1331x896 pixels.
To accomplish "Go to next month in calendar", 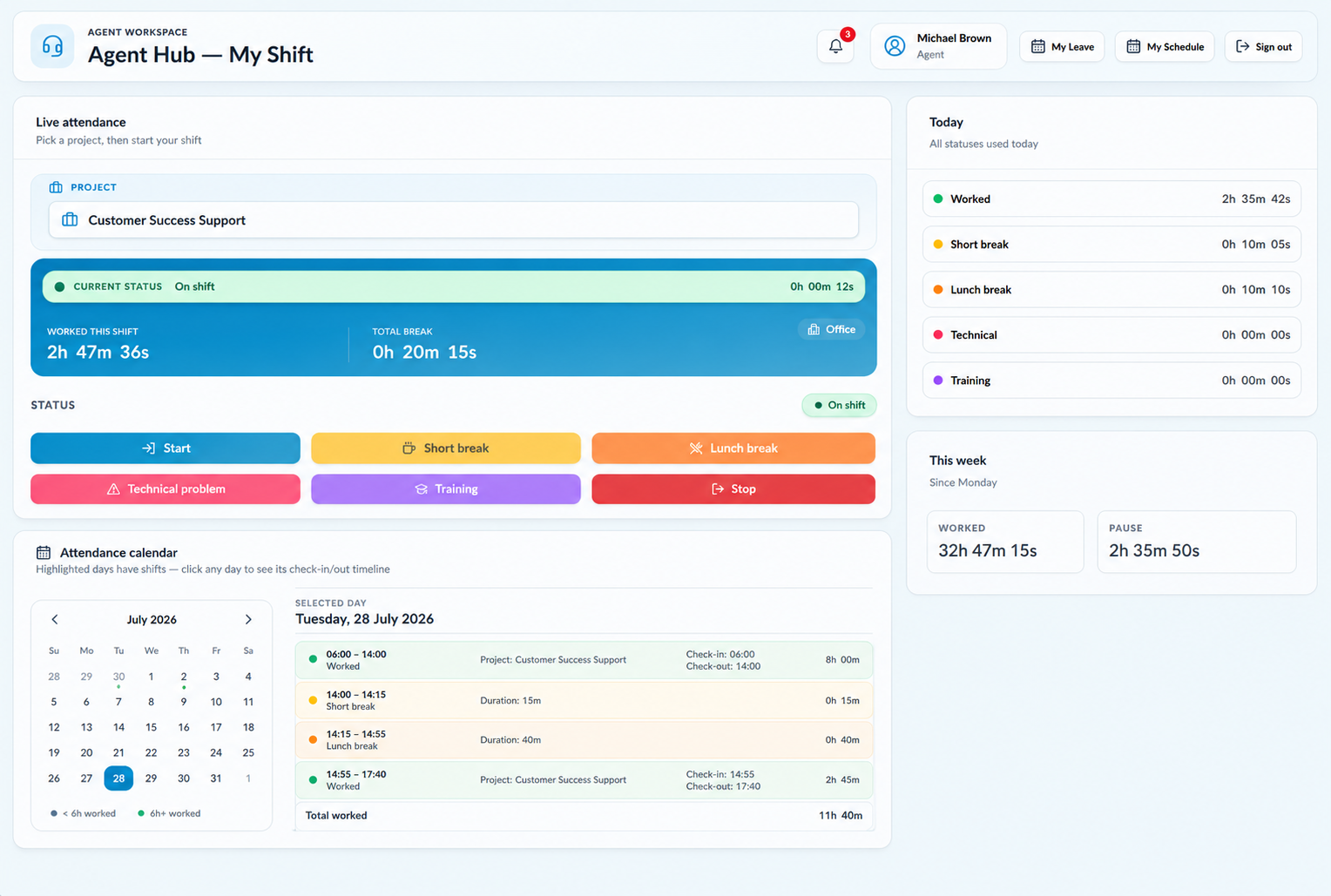I will pos(248,619).
